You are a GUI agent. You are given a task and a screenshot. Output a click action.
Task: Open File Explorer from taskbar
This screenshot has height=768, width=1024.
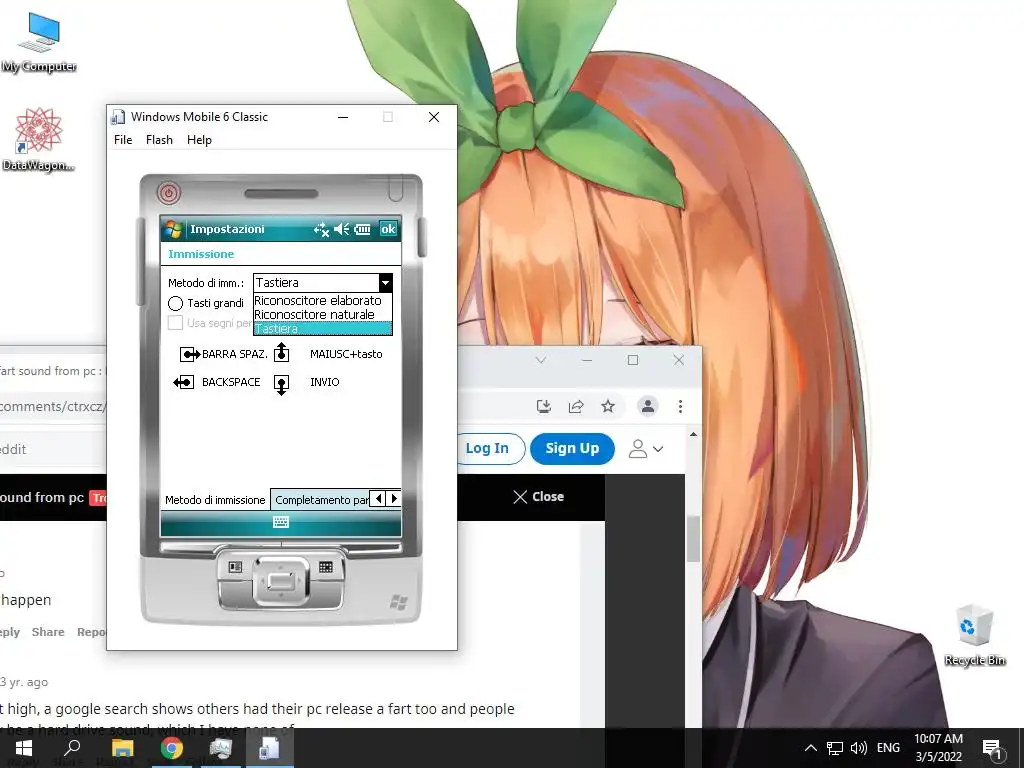click(122, 748)
